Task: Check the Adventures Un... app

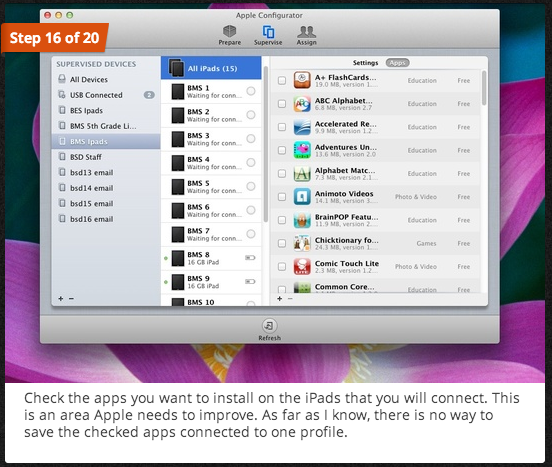Action: [x=282, y=150]
